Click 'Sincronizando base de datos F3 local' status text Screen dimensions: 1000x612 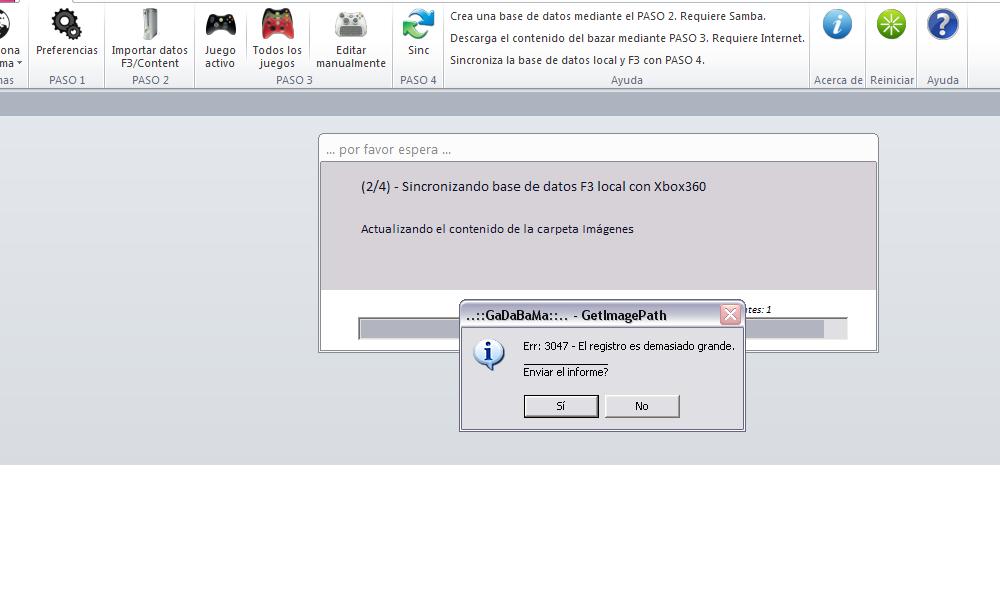coord(533,187)
